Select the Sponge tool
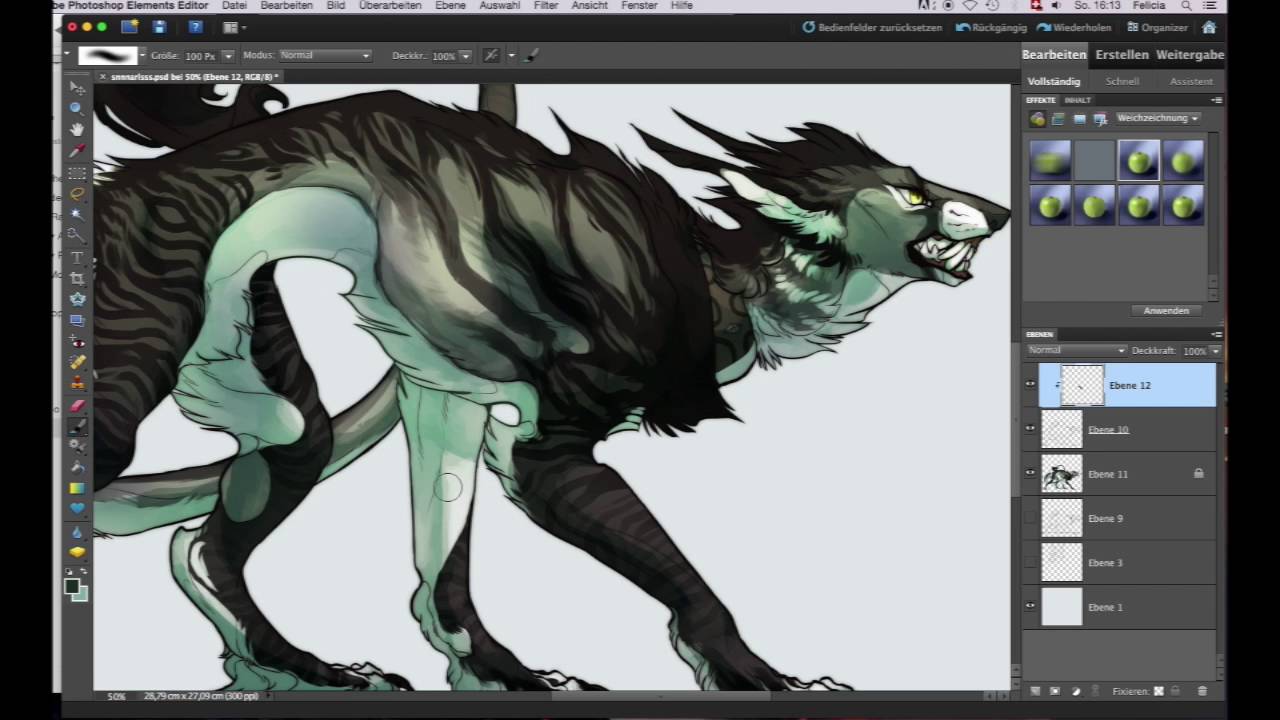Viewport: 1280px width, 720px height. coord(77,553)
